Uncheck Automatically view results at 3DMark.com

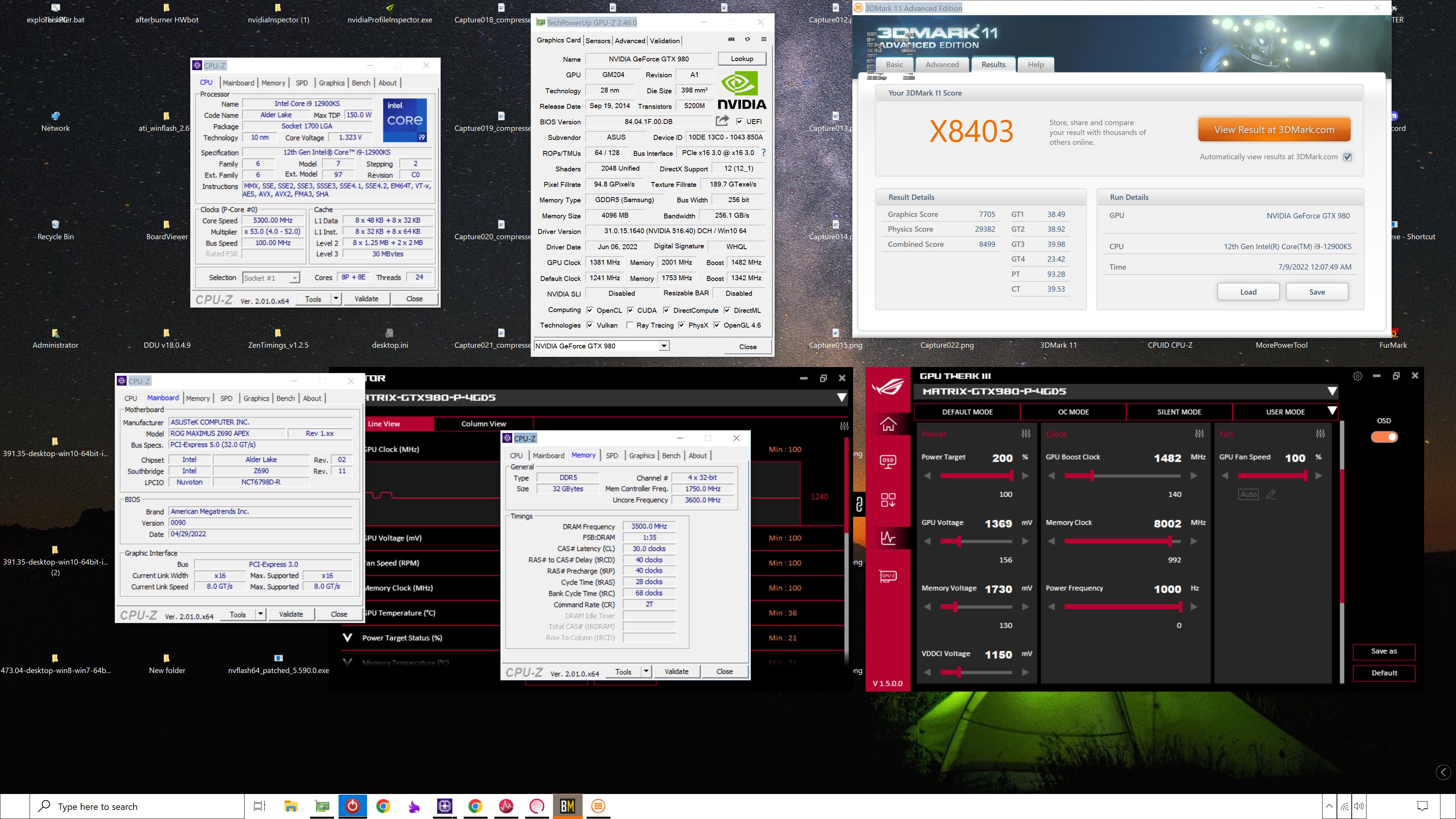click(1348, 157)
